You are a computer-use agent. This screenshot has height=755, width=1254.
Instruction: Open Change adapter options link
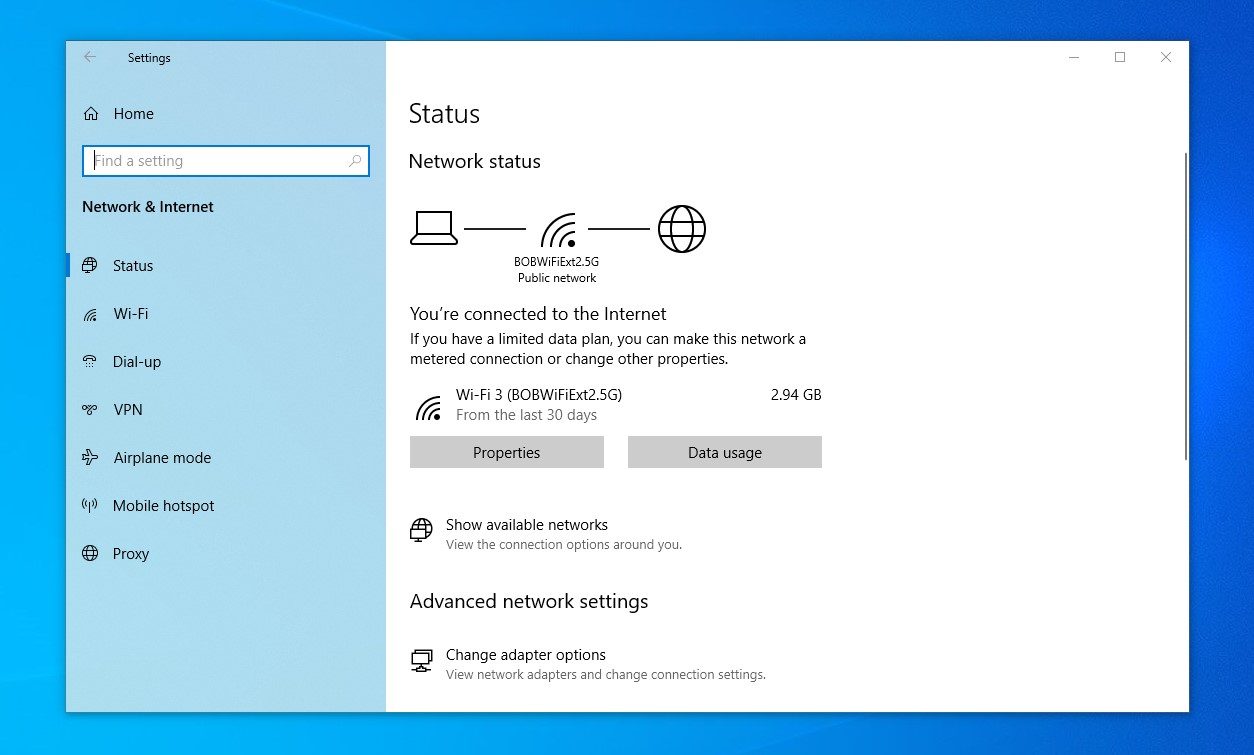[526, 655]
